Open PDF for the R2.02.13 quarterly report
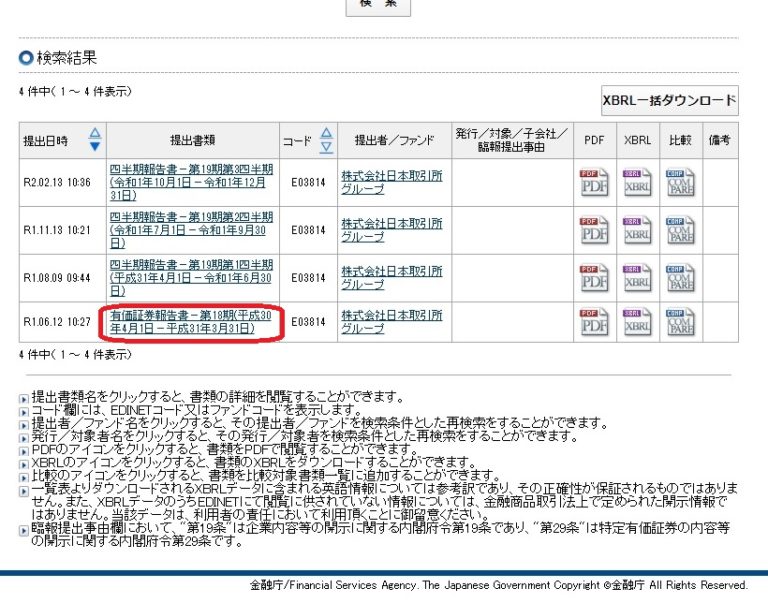Viewport: 768px width, 603px height. pos(594,182)
